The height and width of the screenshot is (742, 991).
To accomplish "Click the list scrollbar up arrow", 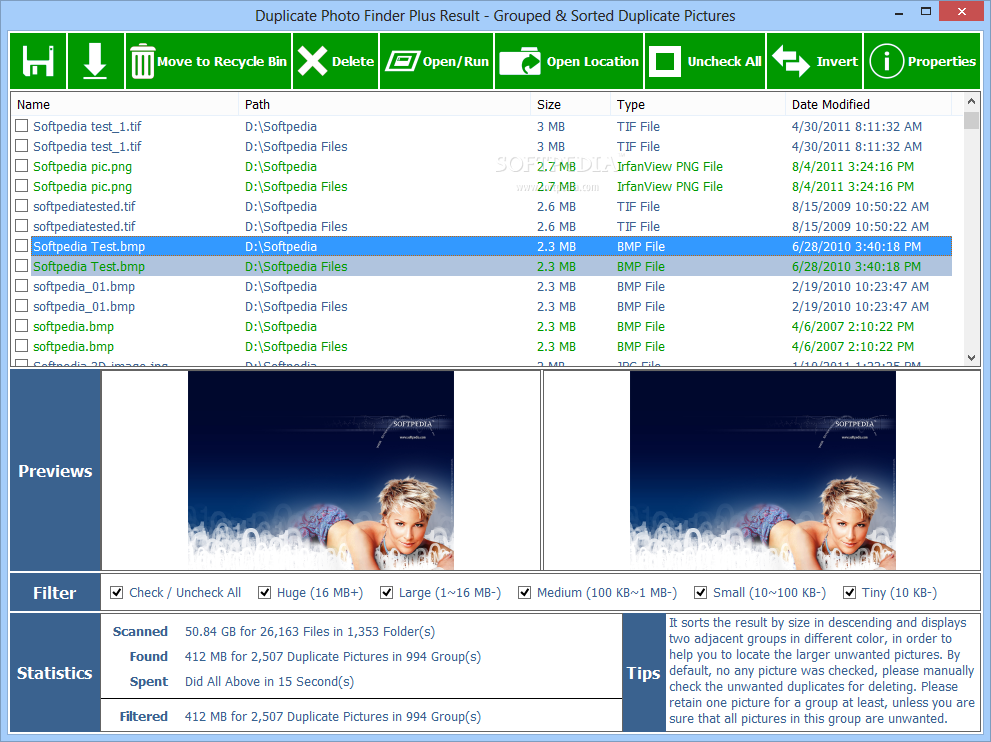I will tap(971, 101).
